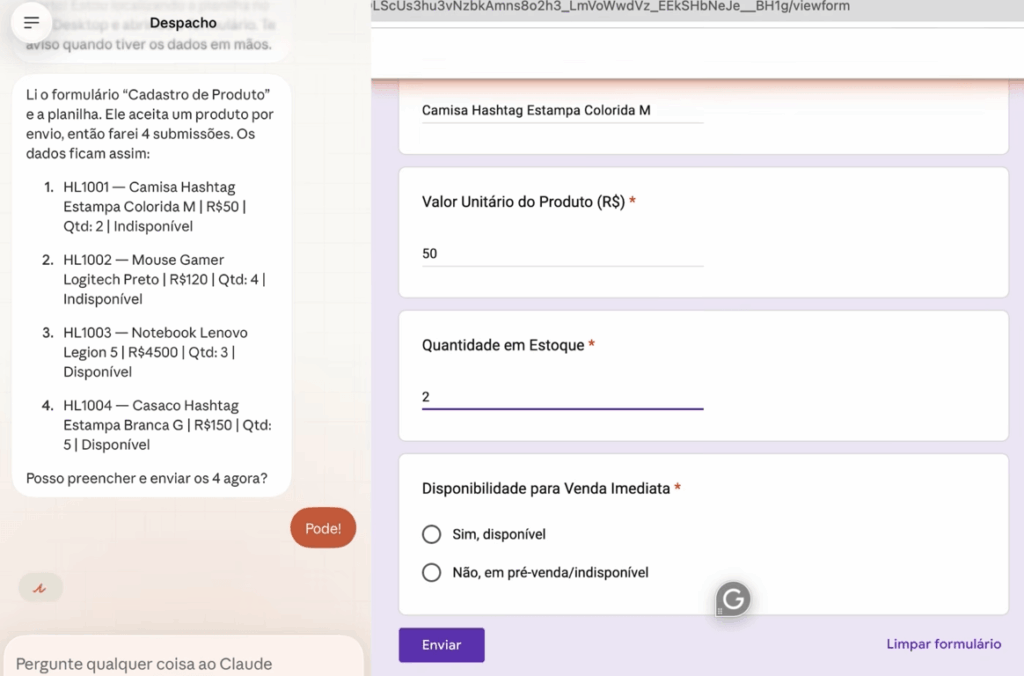1024x676 pixels.
Task: Click 'Posso preencher e enviar os 4 agora?' text
Action: pyautogui.click(x=147, y=478)
